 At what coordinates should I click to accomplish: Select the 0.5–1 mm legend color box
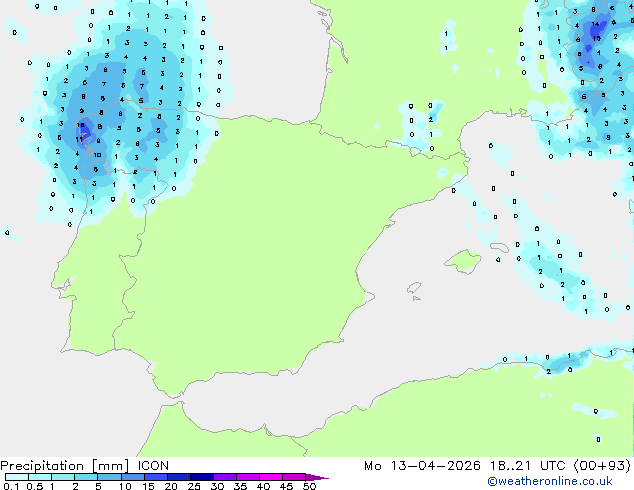pos(40,477)
